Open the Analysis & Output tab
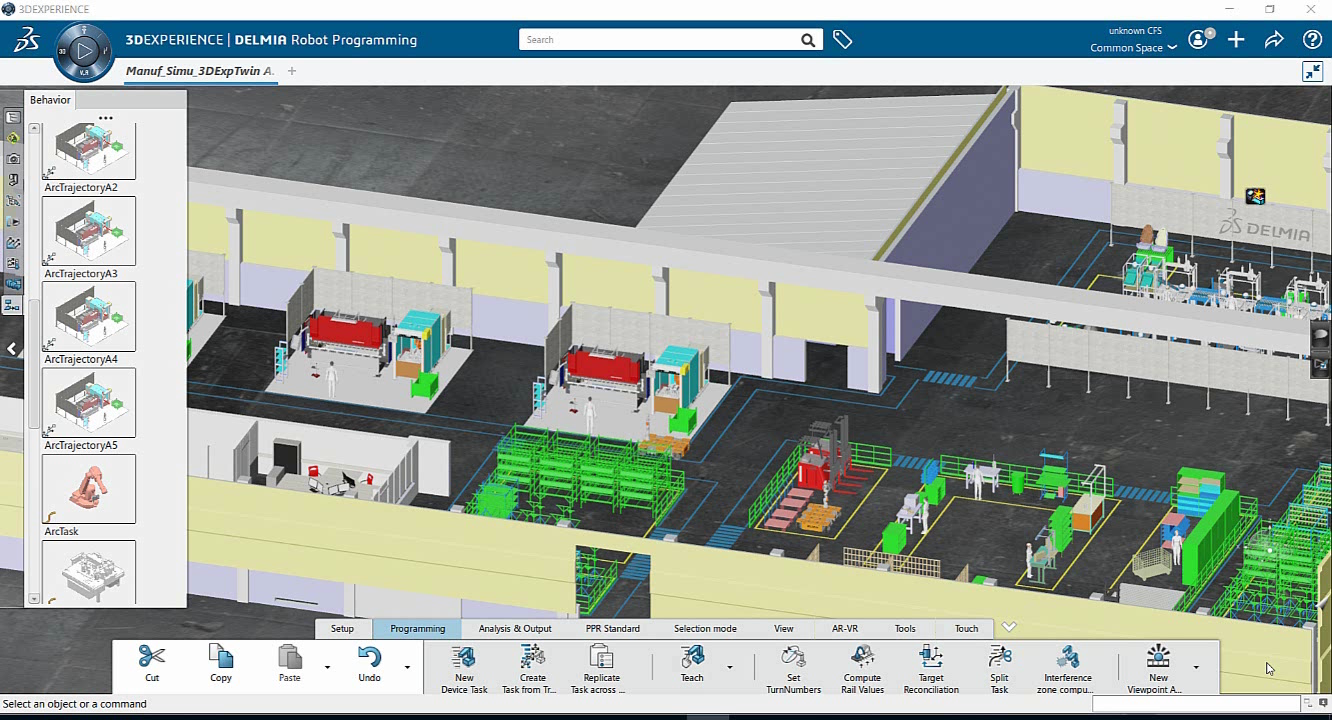The image size is (1332, 720). [515, 629]
